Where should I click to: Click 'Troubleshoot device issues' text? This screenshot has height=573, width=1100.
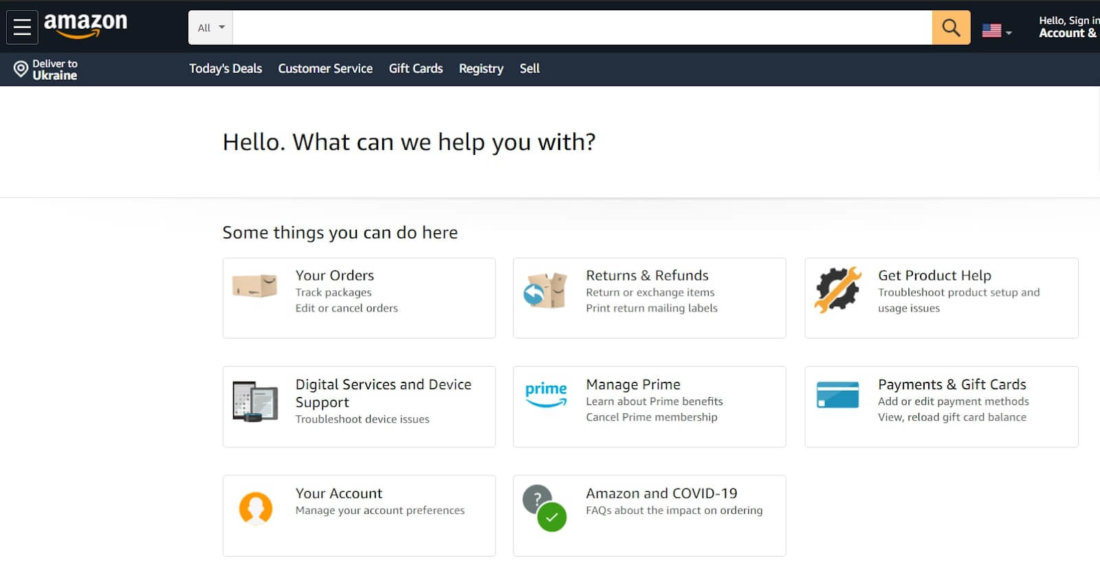pos(362,419)
